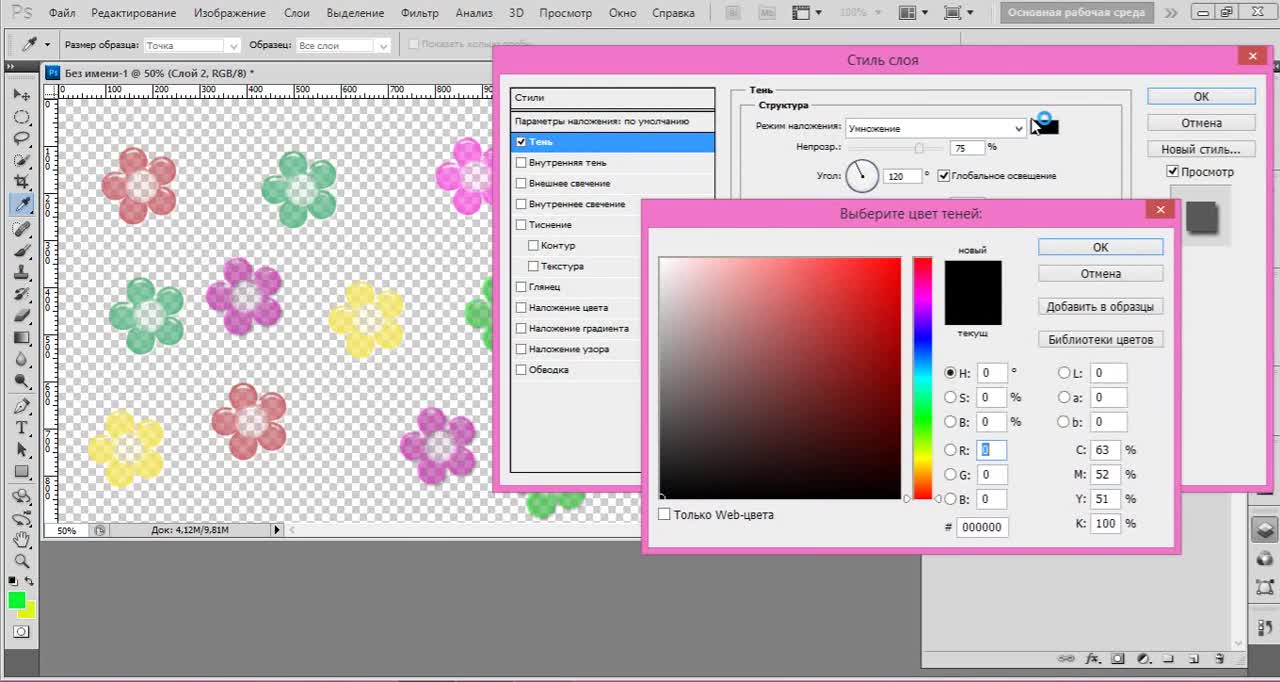Open the status bar info arrow
The width and height of the screenshot is (1280, 682).
tap(277, 530)
